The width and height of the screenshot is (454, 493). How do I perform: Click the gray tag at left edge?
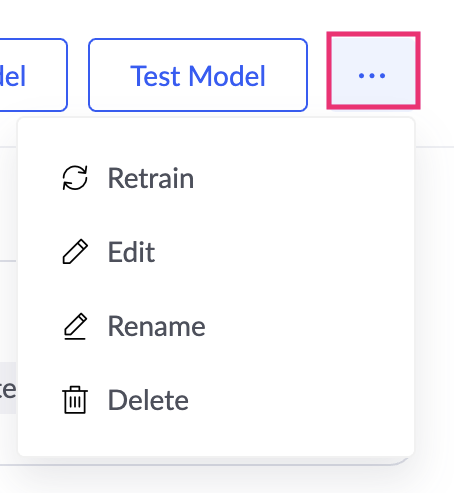tap(8, 388)
